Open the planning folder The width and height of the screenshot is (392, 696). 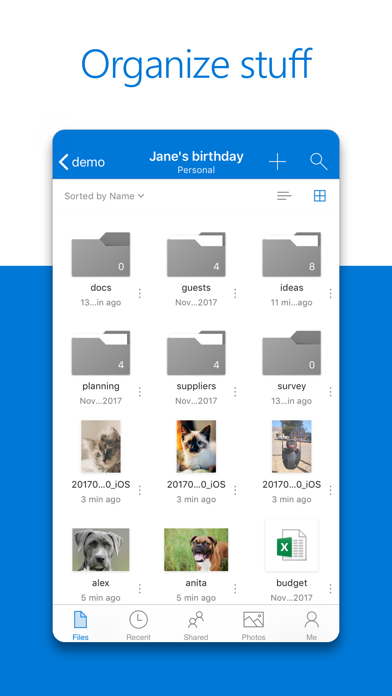[x=101, y=353]
